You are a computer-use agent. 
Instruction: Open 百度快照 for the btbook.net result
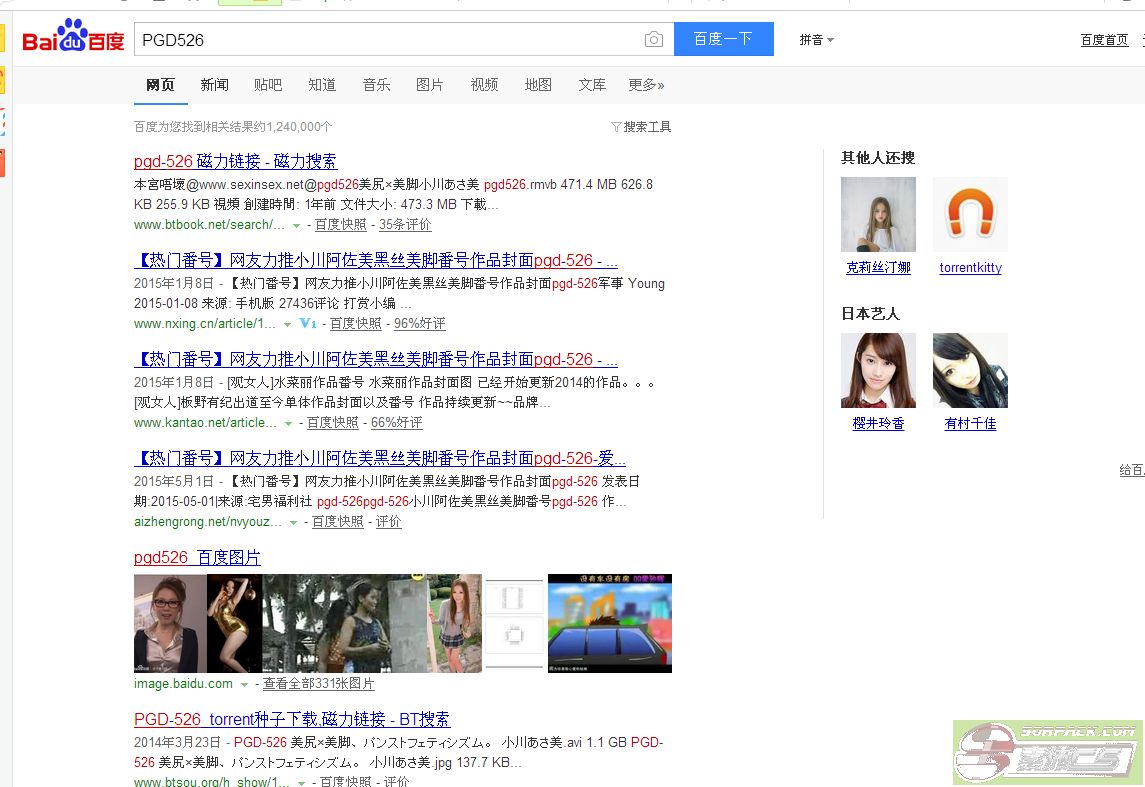pyautogui.click(x=340, y=225)
